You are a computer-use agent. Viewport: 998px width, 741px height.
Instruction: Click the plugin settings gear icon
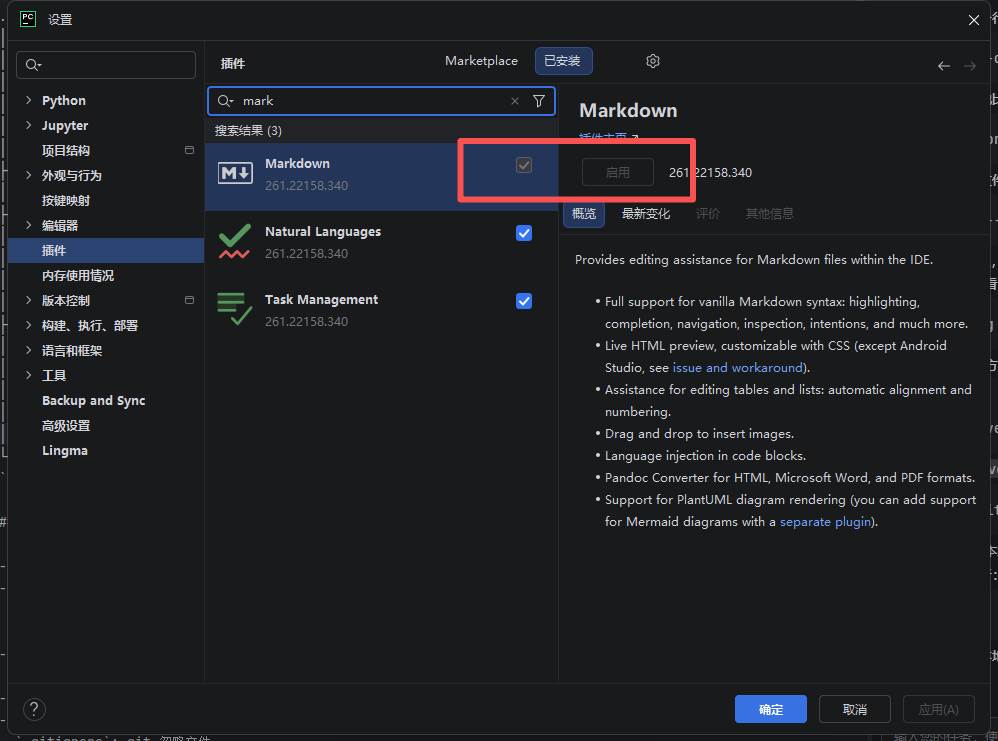point(652,61)
